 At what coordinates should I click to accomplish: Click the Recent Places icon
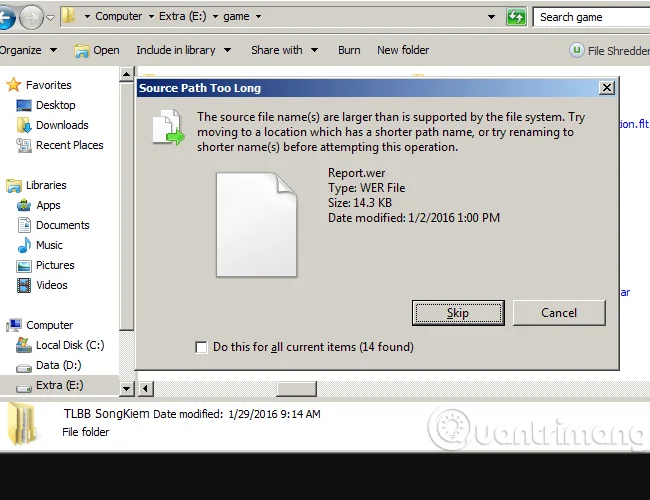(x=24, y=145)
